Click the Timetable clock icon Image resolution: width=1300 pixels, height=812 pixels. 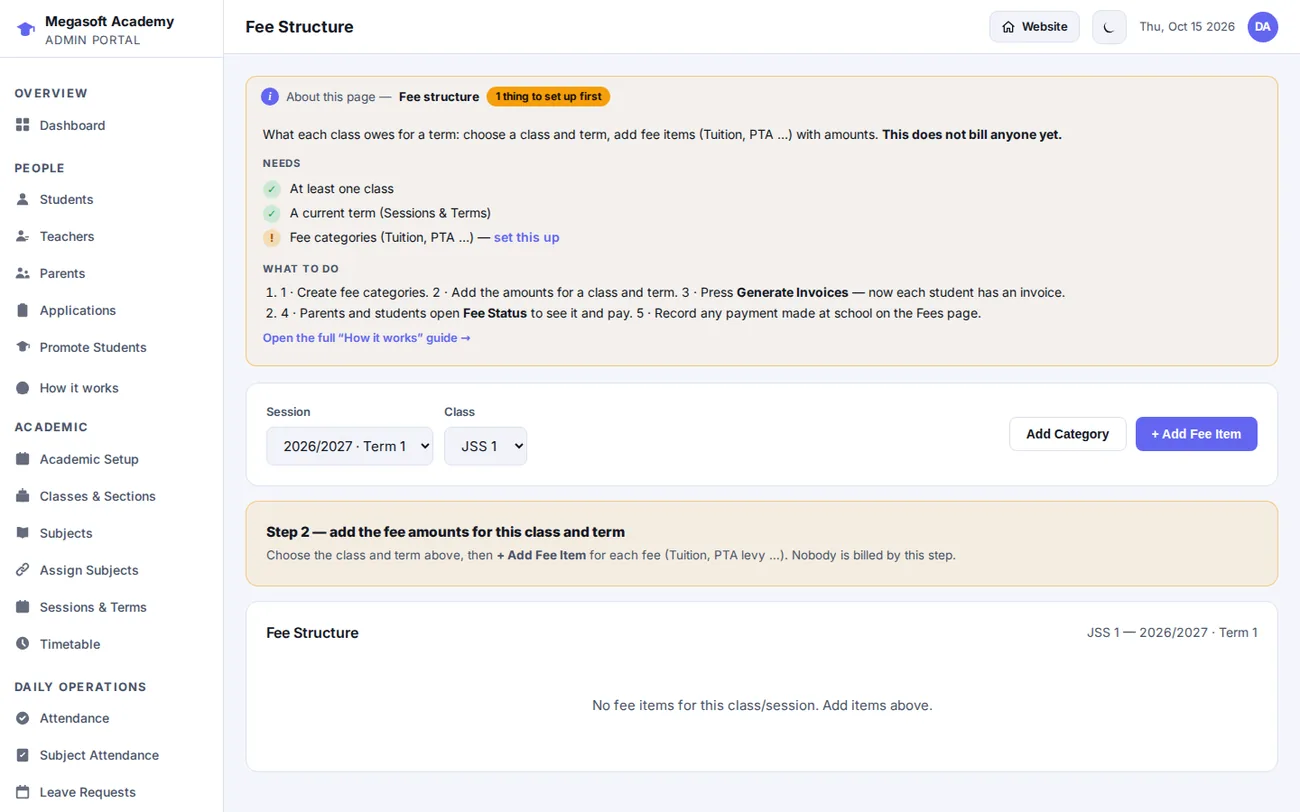click(x=23, y=644)
